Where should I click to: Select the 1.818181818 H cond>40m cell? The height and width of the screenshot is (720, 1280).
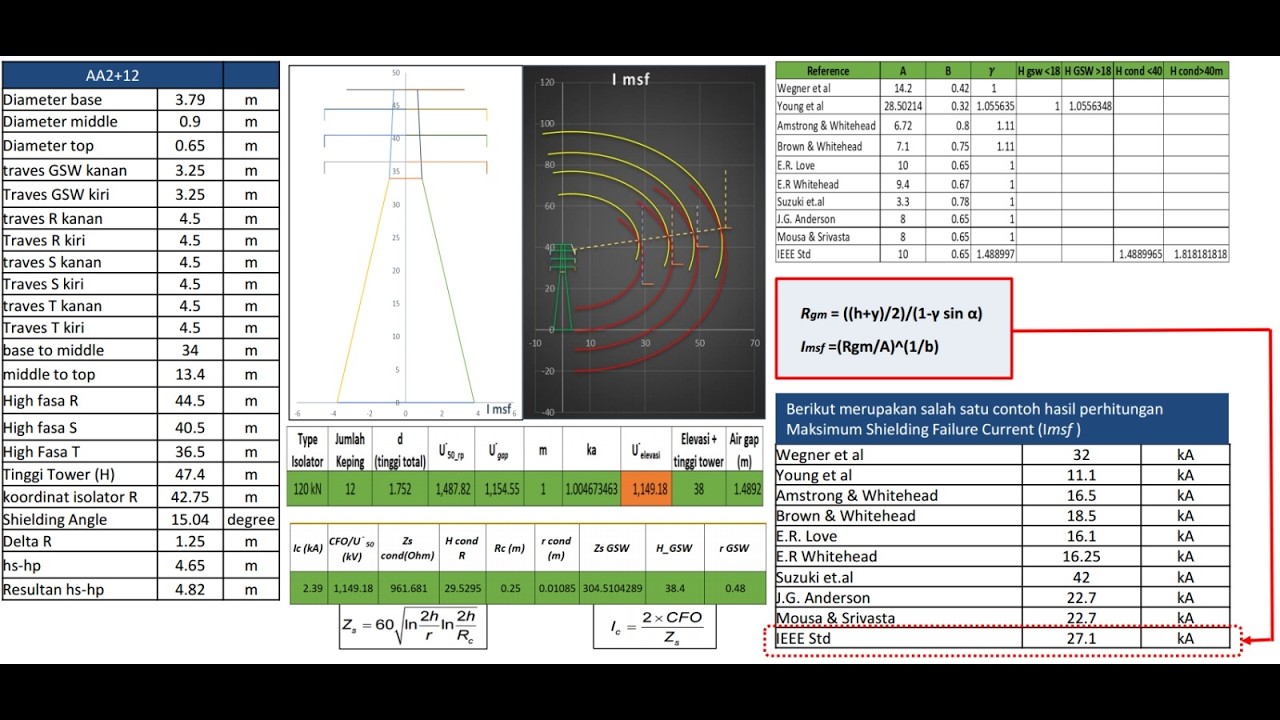pyautogui.click(x=1199, y=254)
